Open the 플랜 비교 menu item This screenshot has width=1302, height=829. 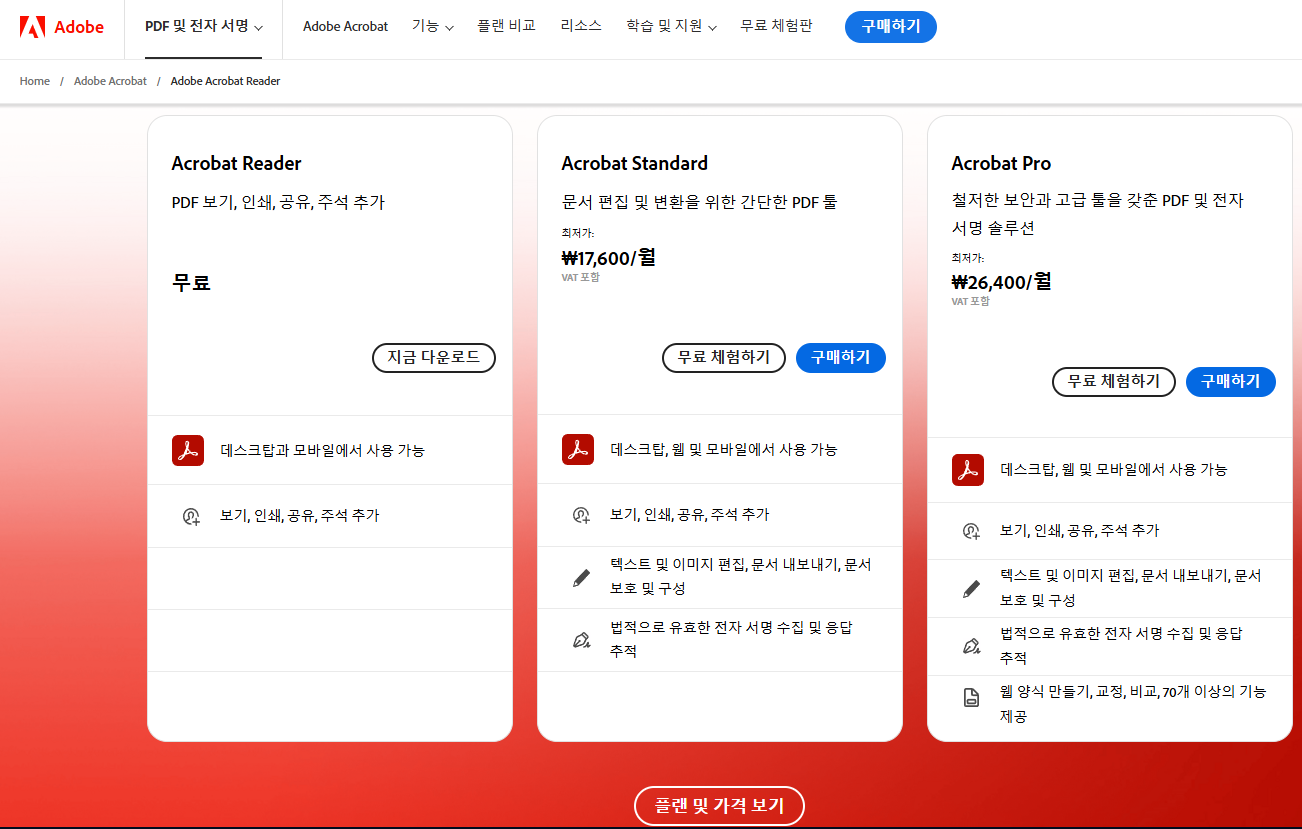pos(506,27)
